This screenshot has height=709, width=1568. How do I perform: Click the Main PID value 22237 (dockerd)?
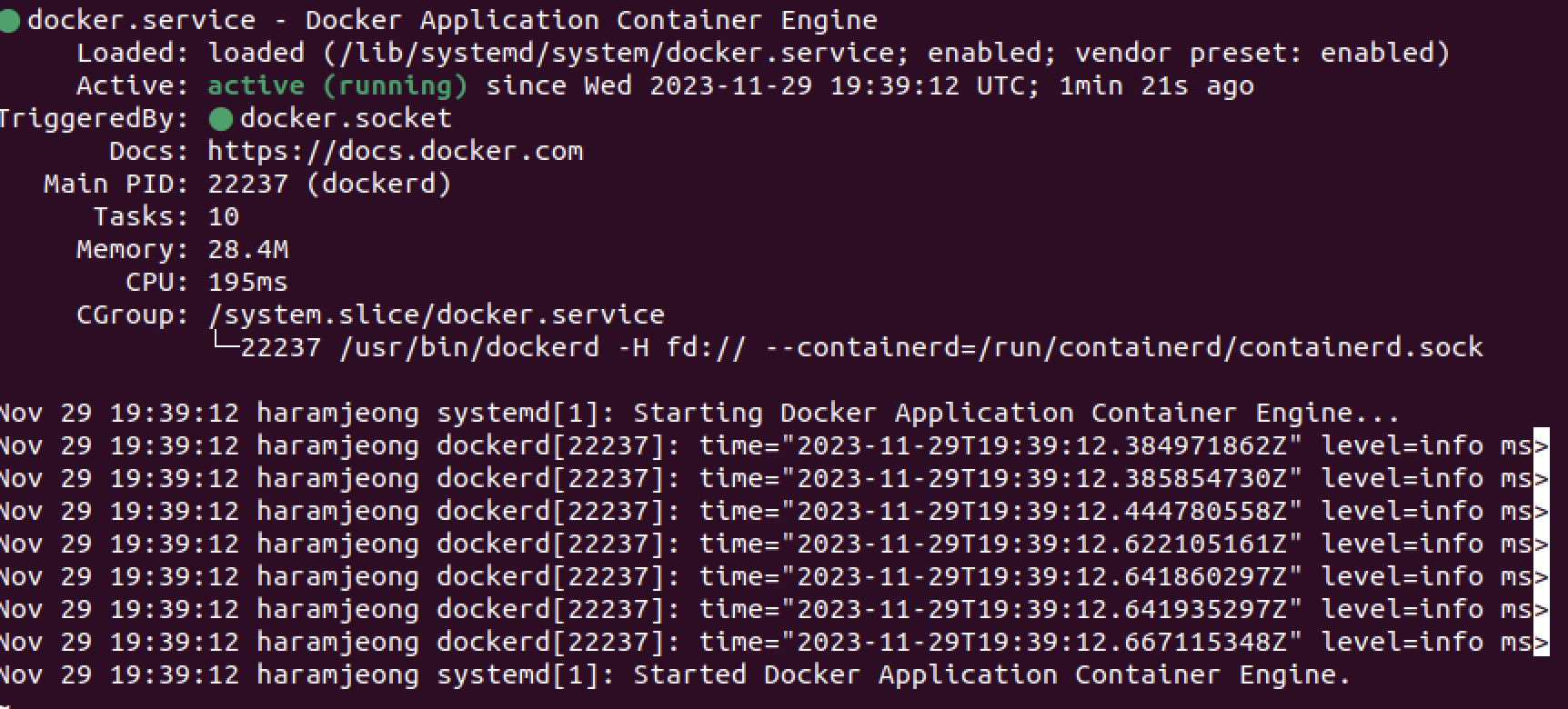point(329,184)
